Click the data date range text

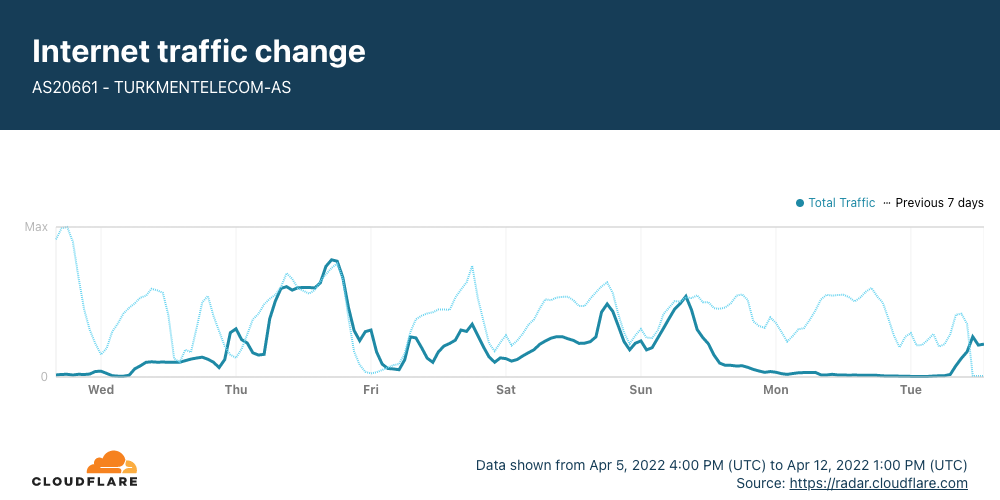(x=721, y=465)
